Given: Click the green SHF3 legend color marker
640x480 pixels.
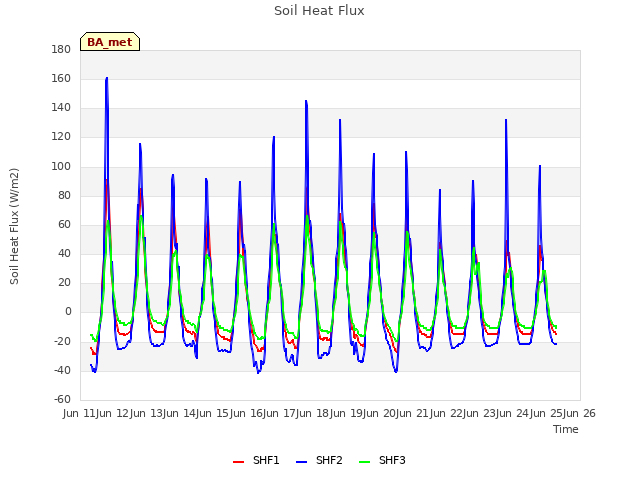Looking at the screenshot, I should [364, 462].
